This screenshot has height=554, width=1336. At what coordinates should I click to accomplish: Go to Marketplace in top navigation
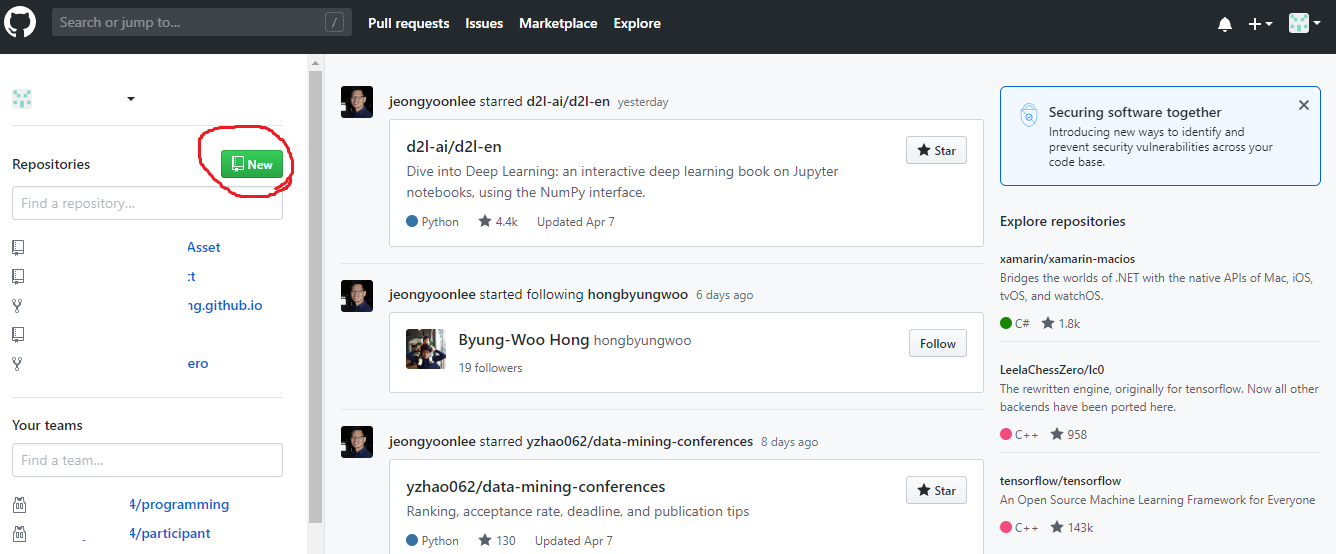[x=558, y=23]
